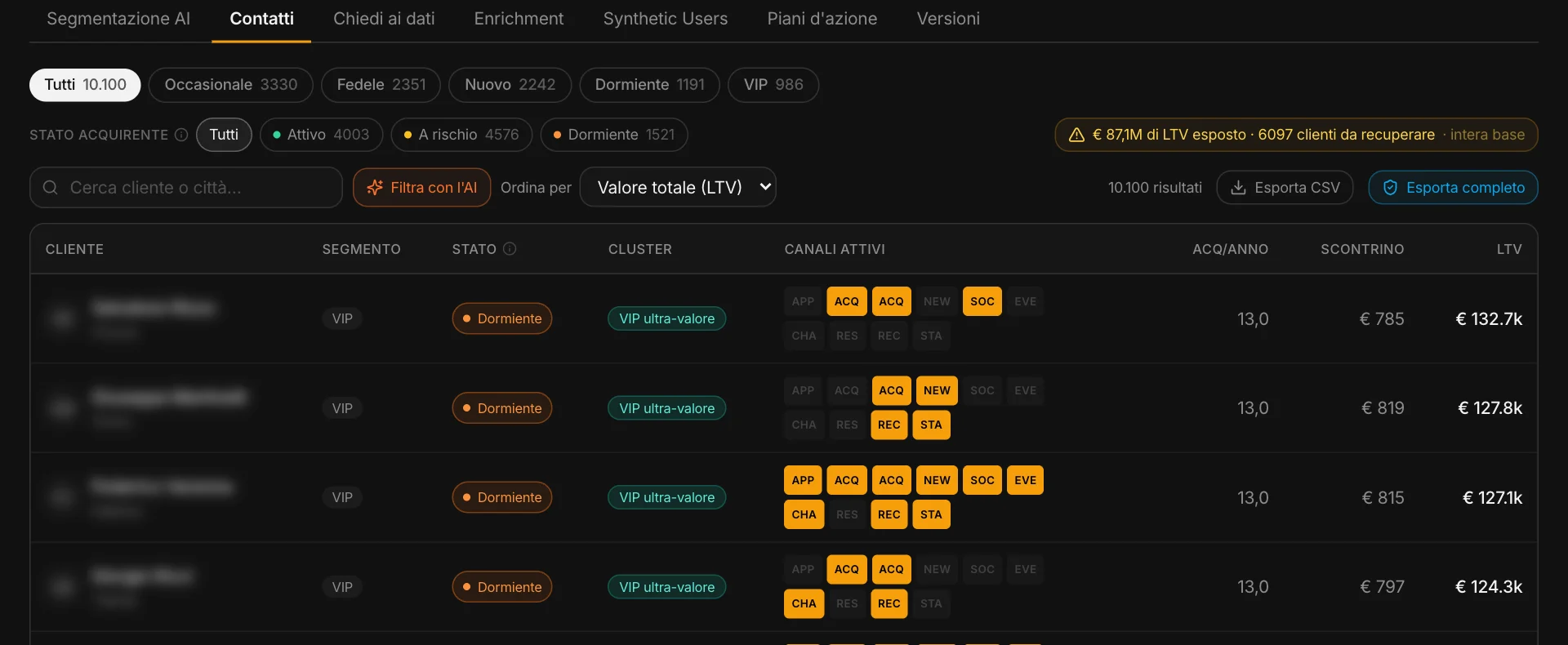This screenshot has width=1568, height=645.
Task: Toggle the Fedele 2351 segment chip
Action: [x=381, y=85]
